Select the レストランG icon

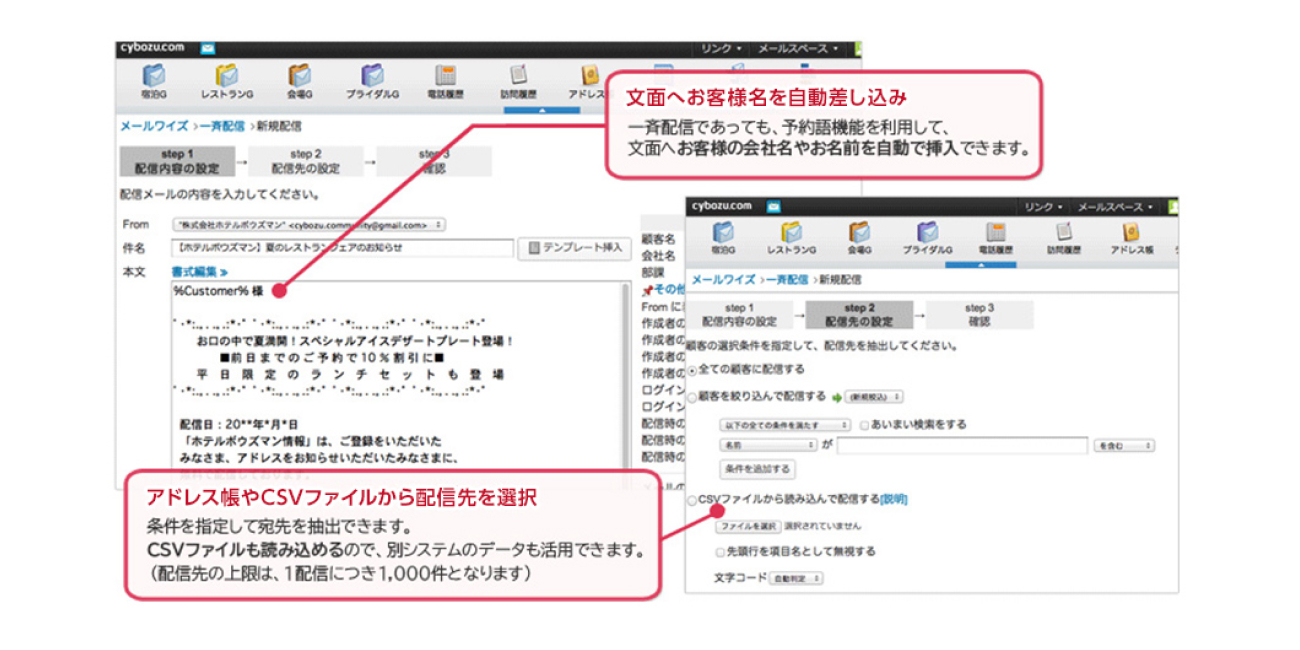pyautogui.click(x=226, y=75)
